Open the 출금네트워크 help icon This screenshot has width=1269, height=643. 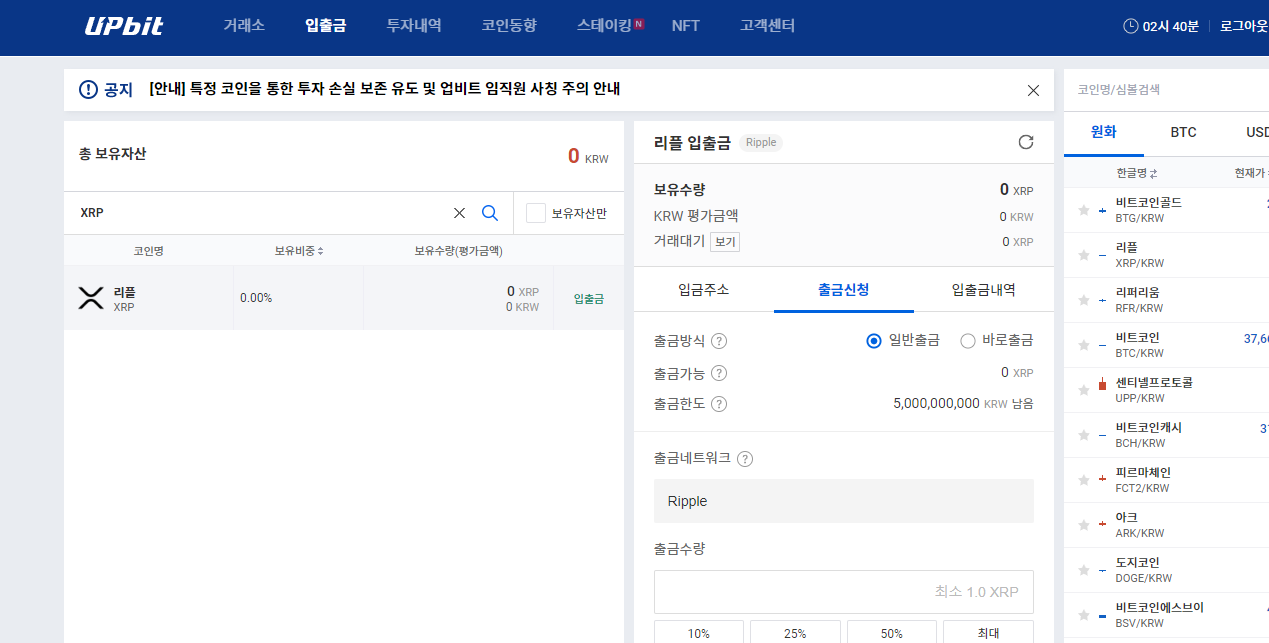(x=744, y=459)
